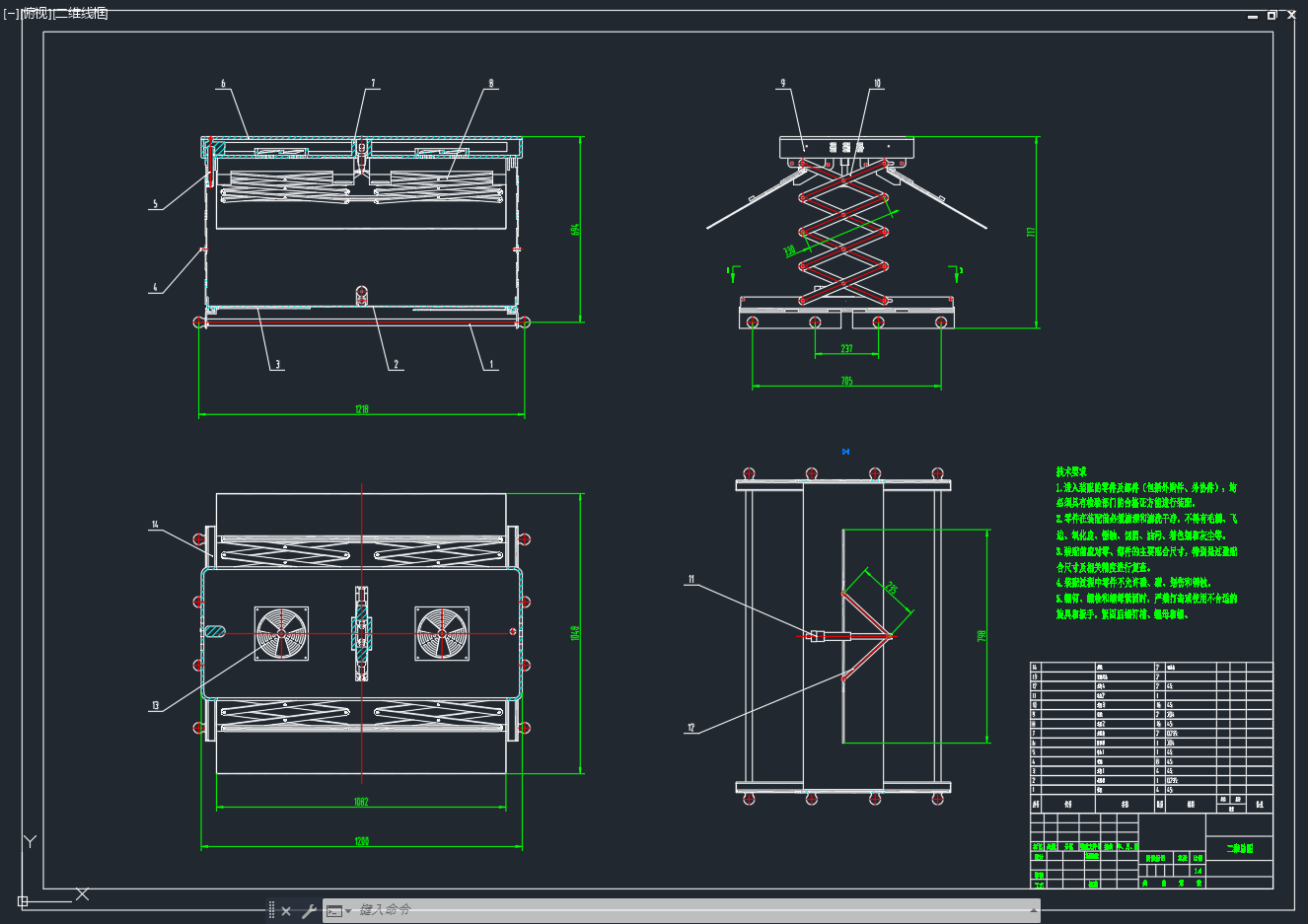Select the 1210 width dimension text
Image resolution: width=1308 pixels, height=924 pixels.
362,409
